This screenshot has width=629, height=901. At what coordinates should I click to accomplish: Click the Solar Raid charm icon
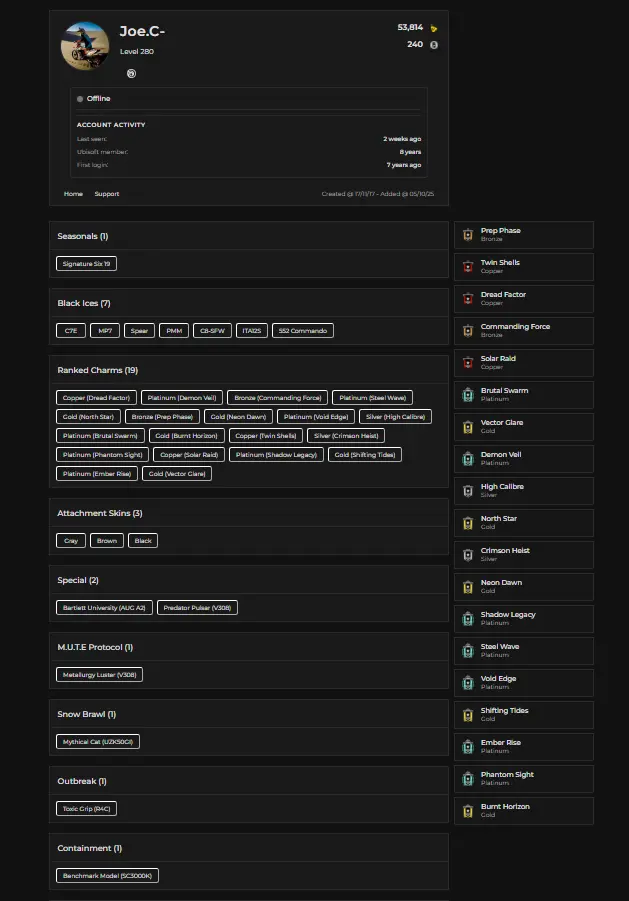[468, 363]
